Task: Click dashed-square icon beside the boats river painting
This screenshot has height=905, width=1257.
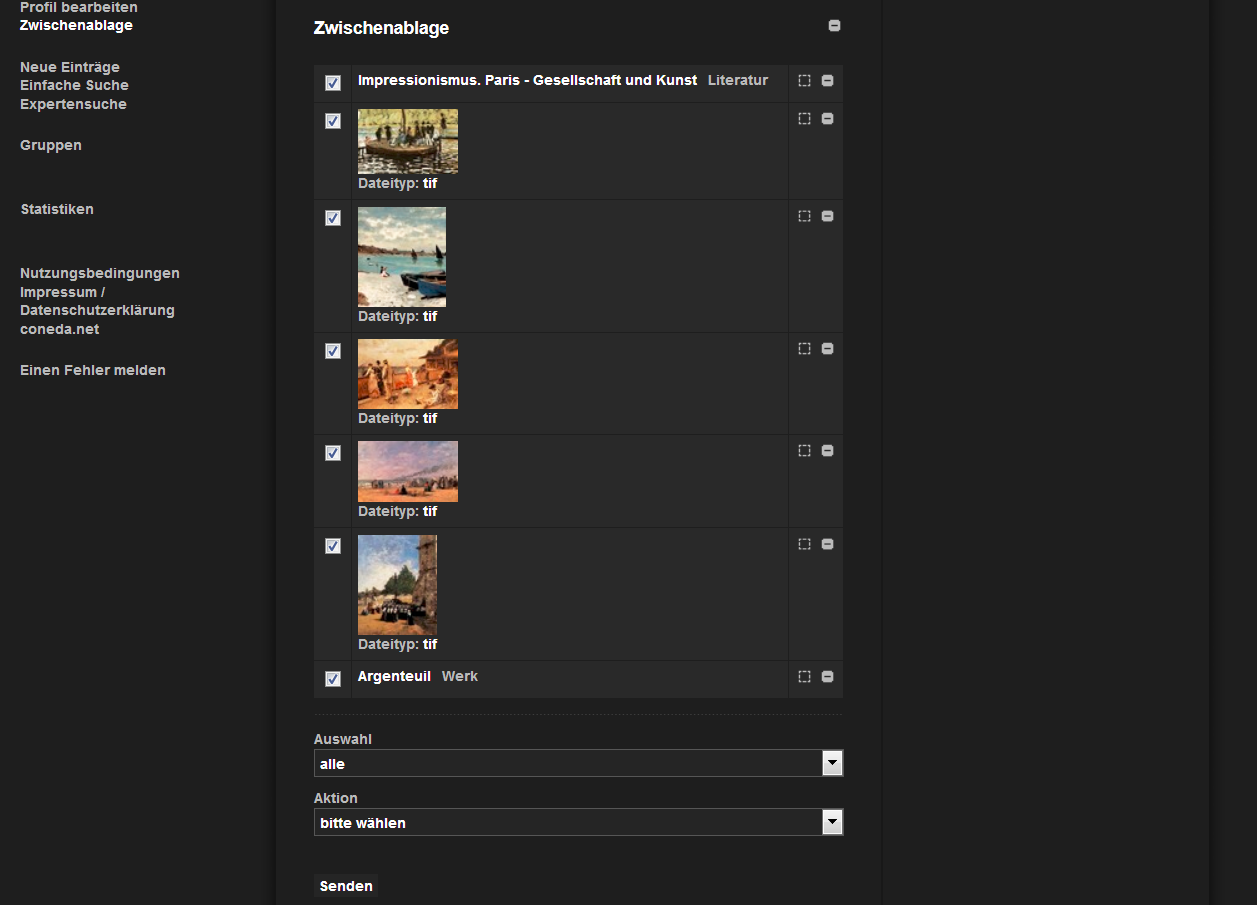Action: [804, 118]
